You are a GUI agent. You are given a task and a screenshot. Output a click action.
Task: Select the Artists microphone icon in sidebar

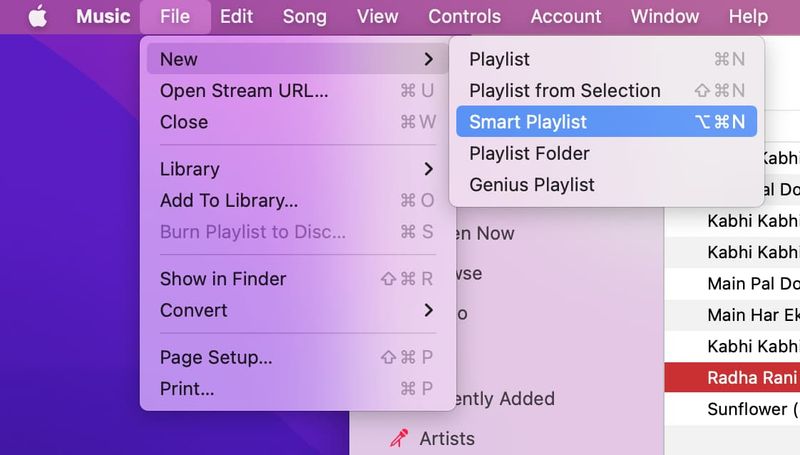tap(399, 438)
